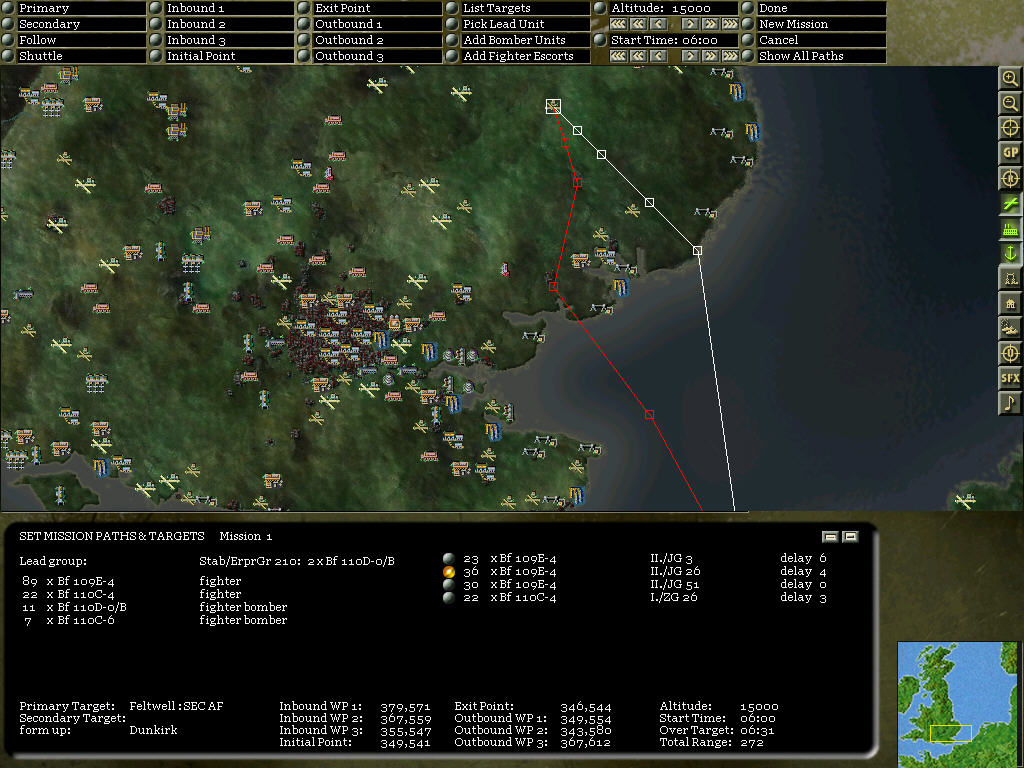Click the "Dunkirk" form up text
1024x768 pixels.
click(x=153, y=730)
